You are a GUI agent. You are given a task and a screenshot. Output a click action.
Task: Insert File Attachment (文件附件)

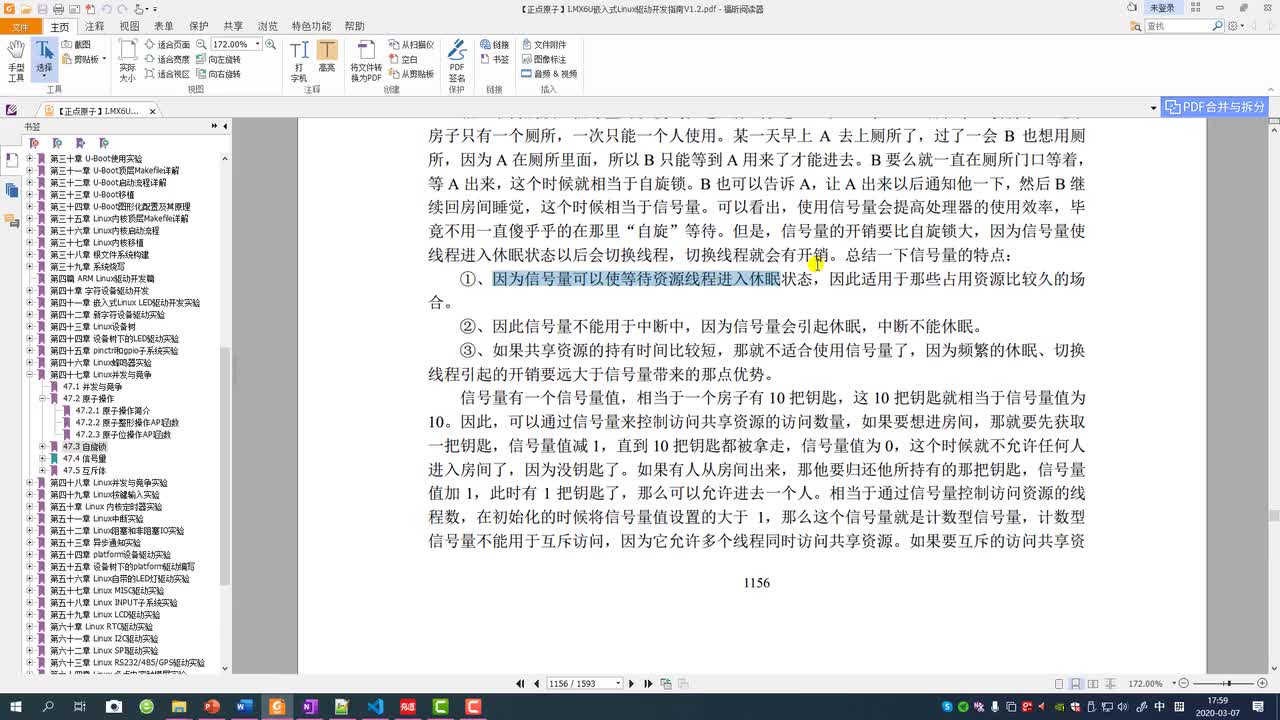coord(543,45)
